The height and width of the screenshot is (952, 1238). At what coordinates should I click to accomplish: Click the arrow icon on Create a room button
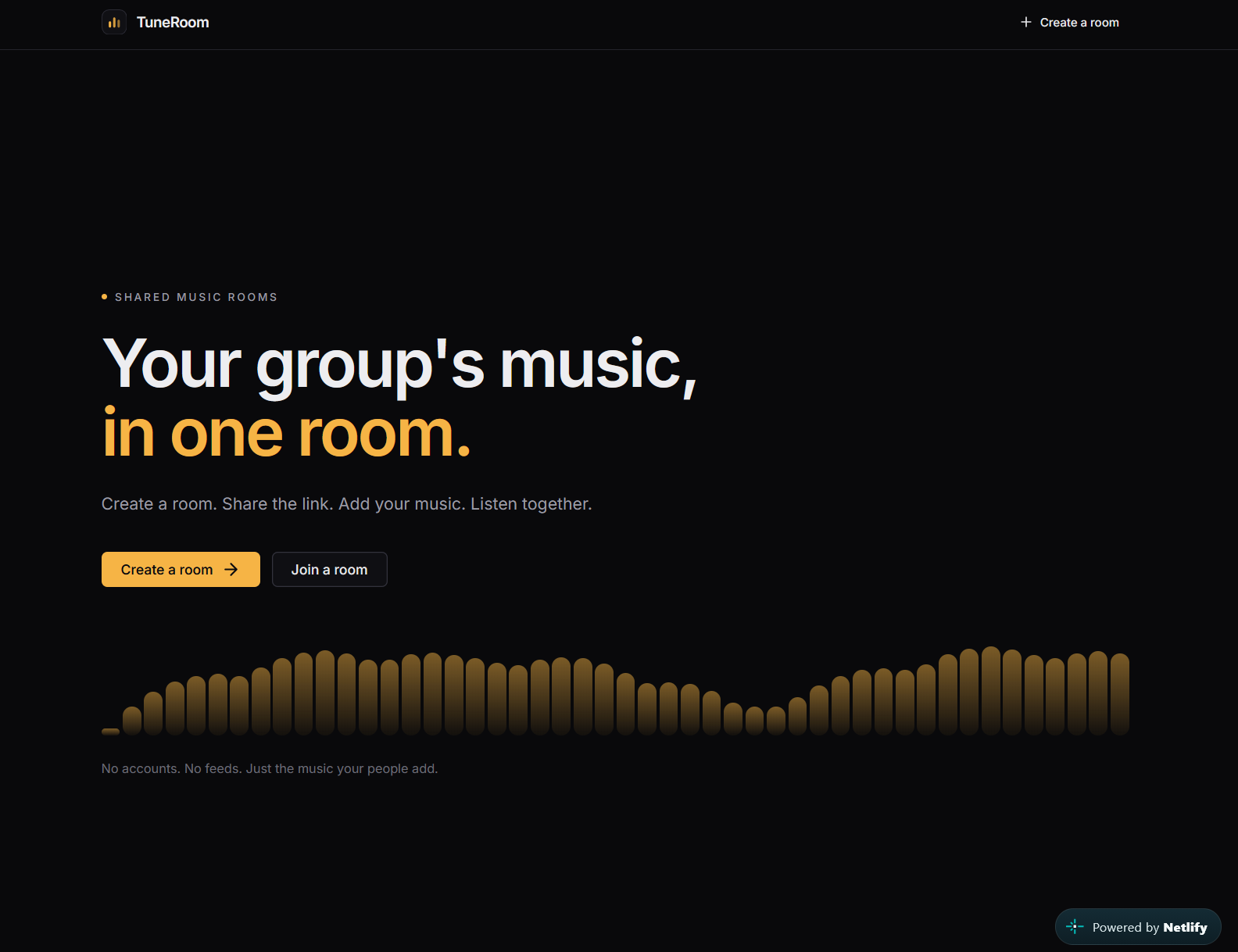click(x=231, y=570)
